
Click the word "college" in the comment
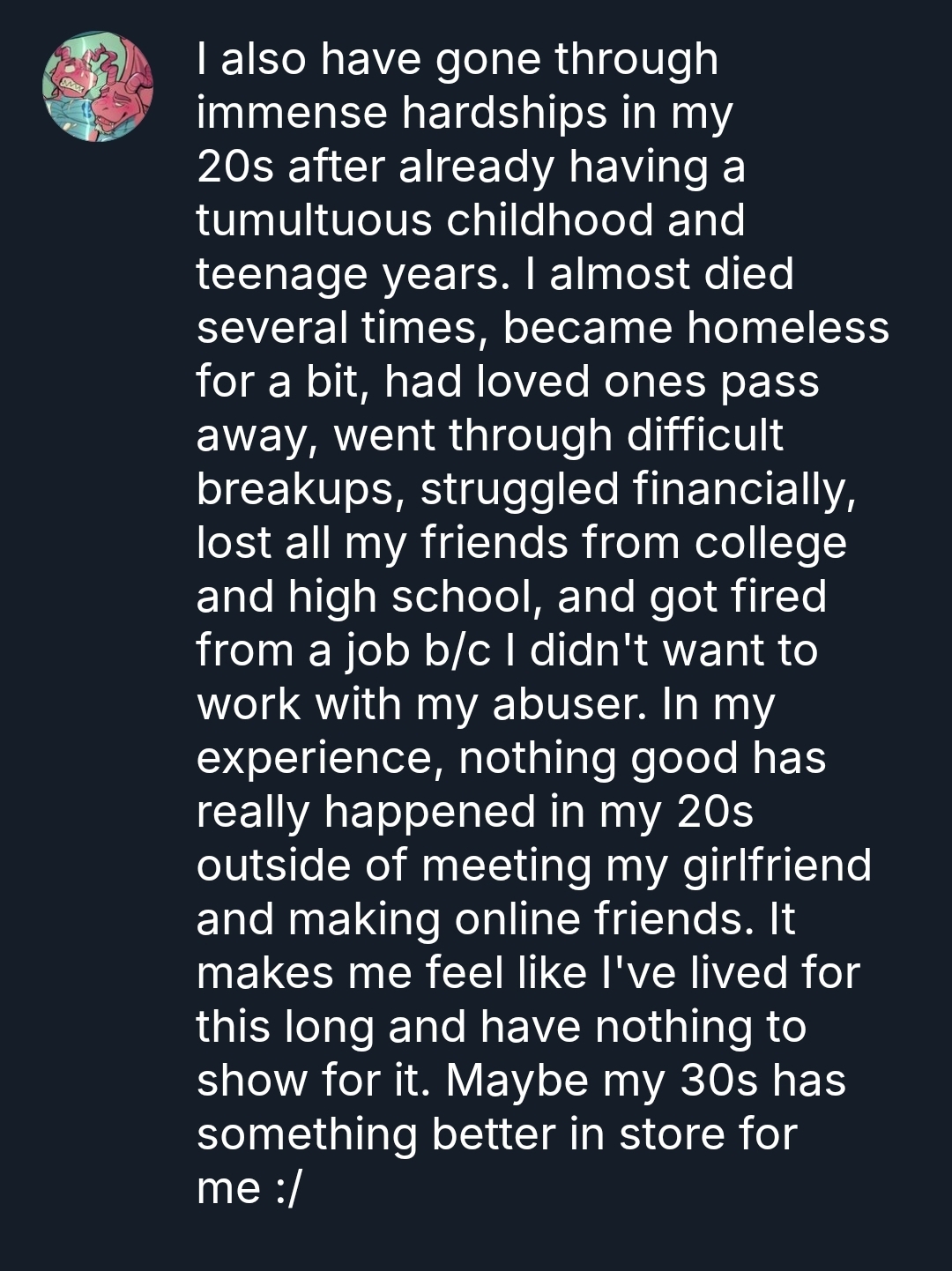tap(770, 543)
